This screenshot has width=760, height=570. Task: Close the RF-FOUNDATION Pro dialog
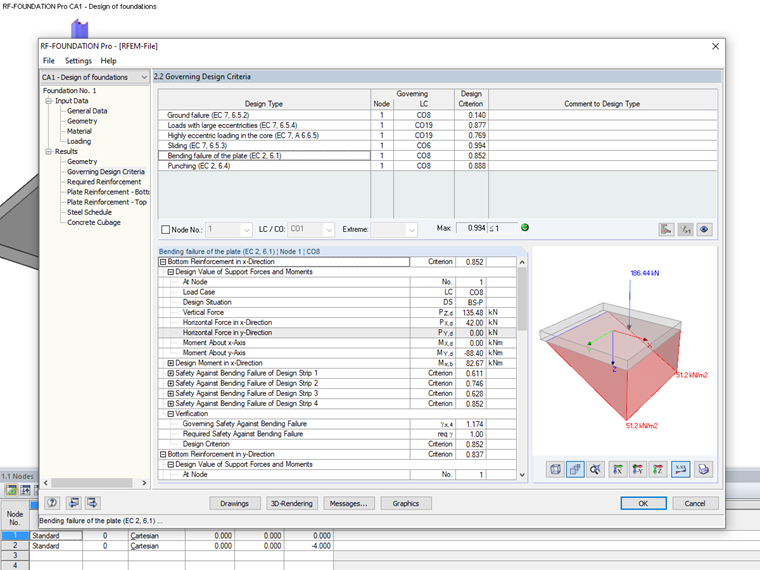[715, 46]
